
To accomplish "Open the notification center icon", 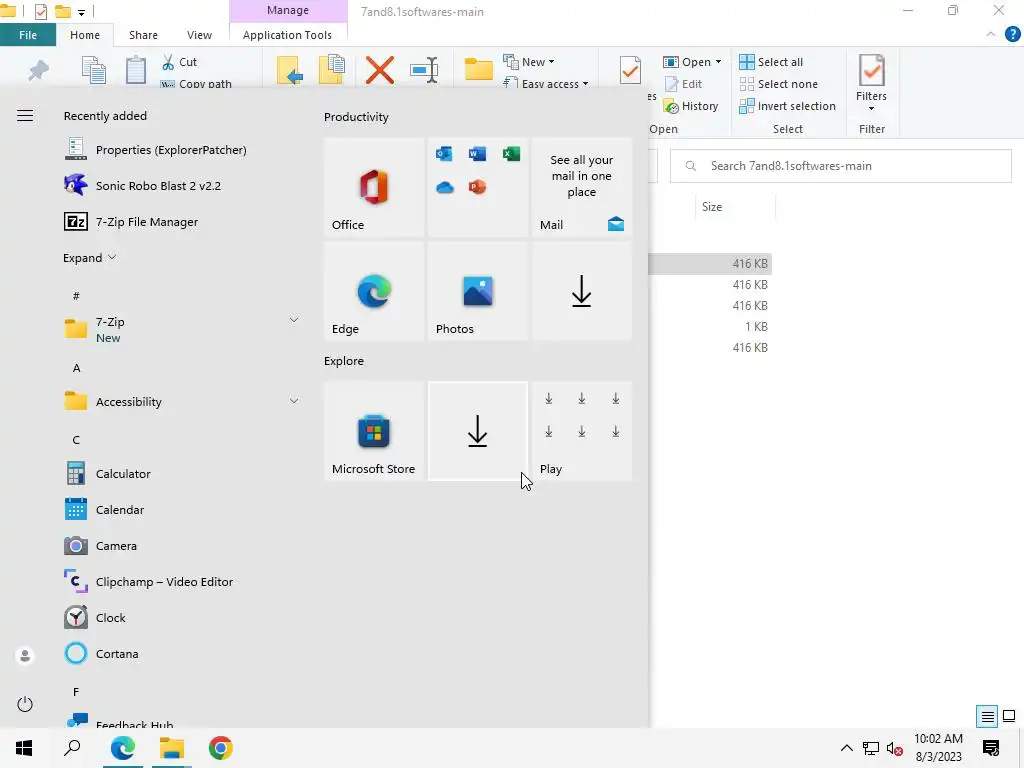I will (x=991, y=748).
